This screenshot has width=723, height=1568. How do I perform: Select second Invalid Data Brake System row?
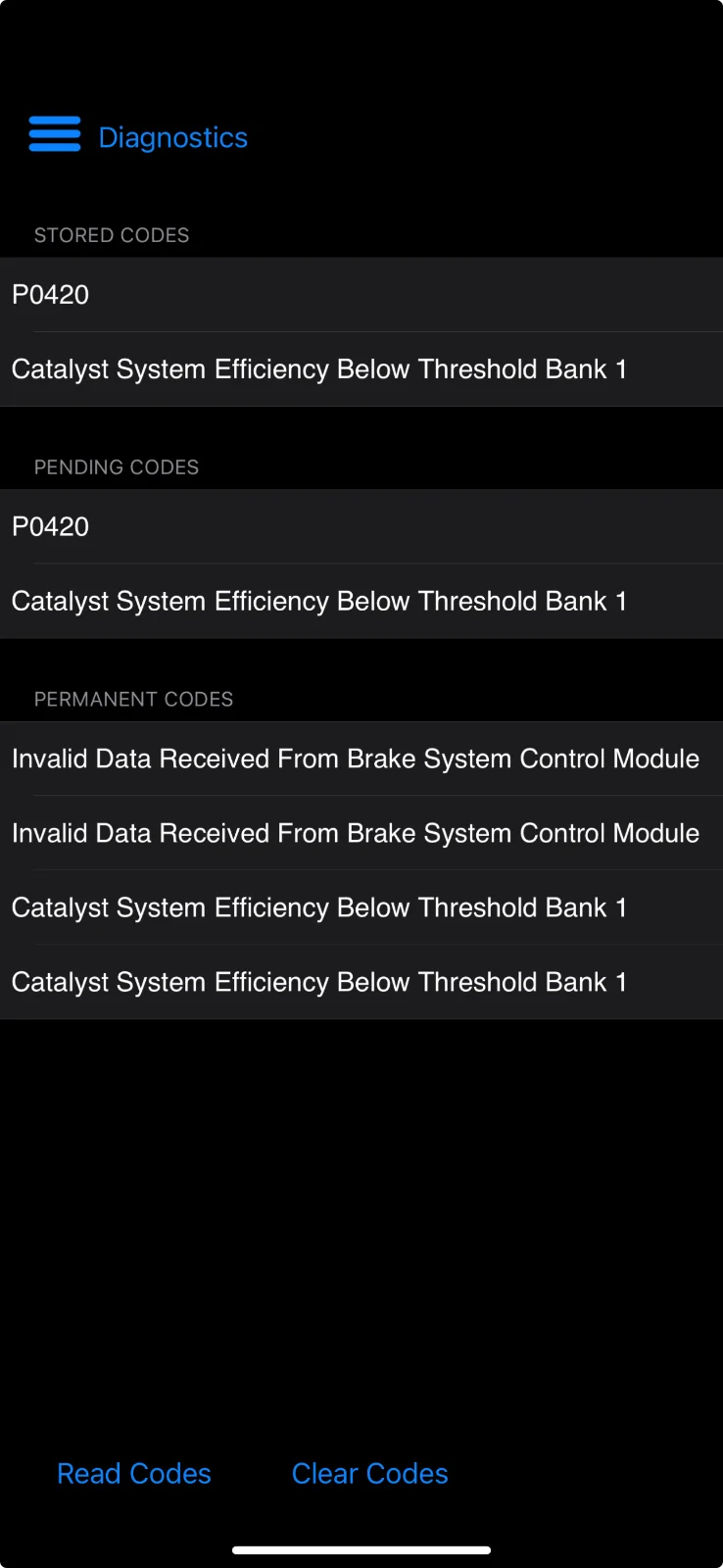pos(361,833)
